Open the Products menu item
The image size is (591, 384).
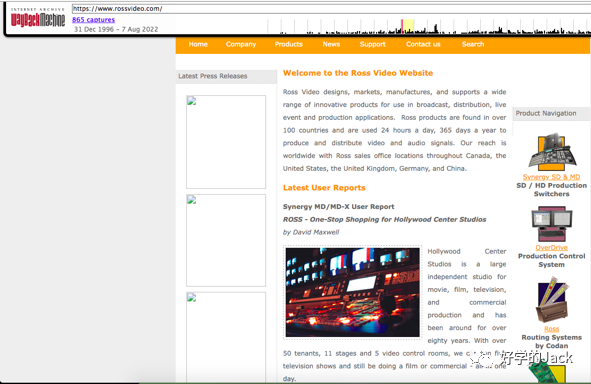pyautogui.click(x=289, y=44)
